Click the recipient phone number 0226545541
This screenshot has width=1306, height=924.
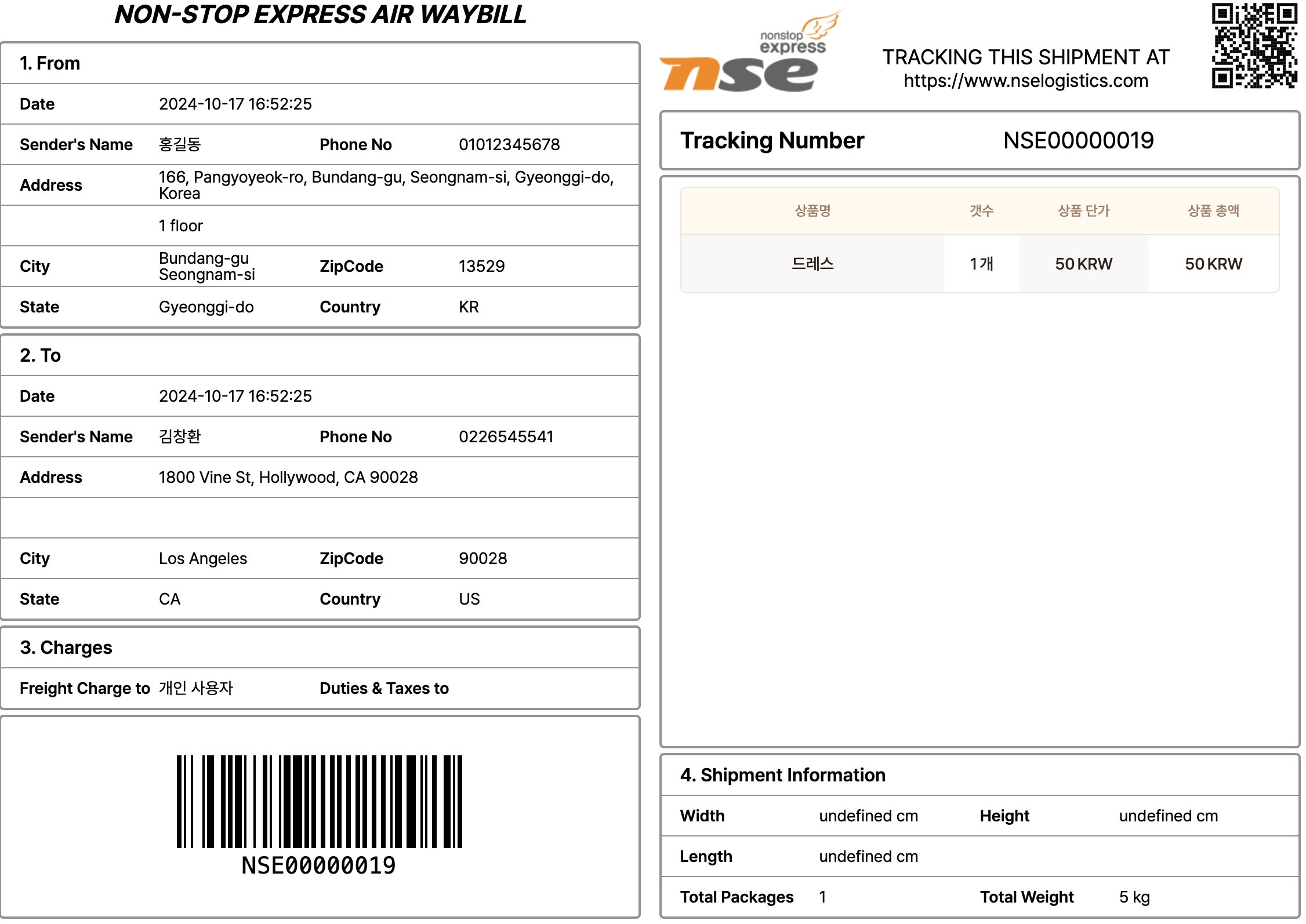[506, 436]
